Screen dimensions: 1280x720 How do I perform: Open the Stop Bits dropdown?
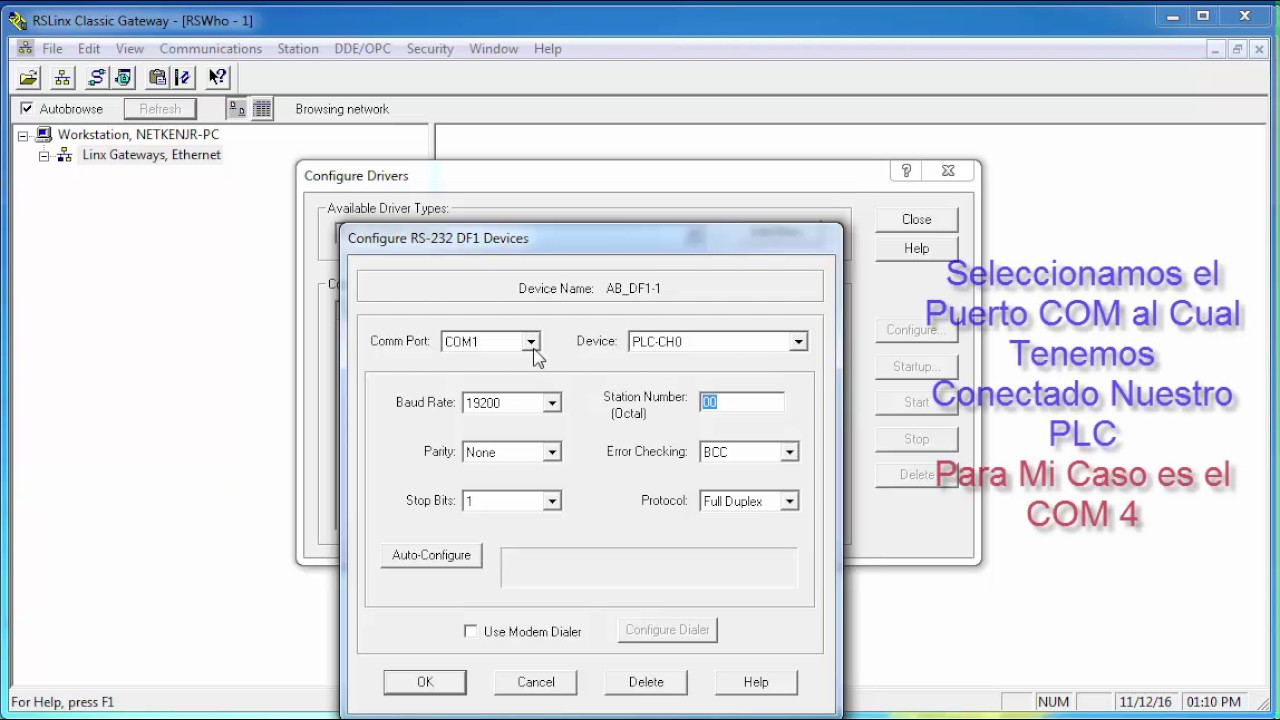[x=551, y=501]
